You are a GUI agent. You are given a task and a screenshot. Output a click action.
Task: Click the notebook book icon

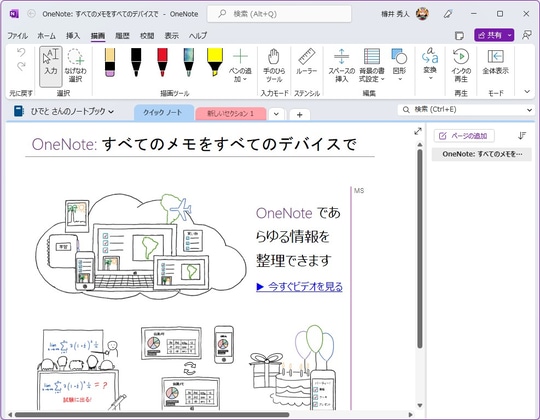point(19,111)
